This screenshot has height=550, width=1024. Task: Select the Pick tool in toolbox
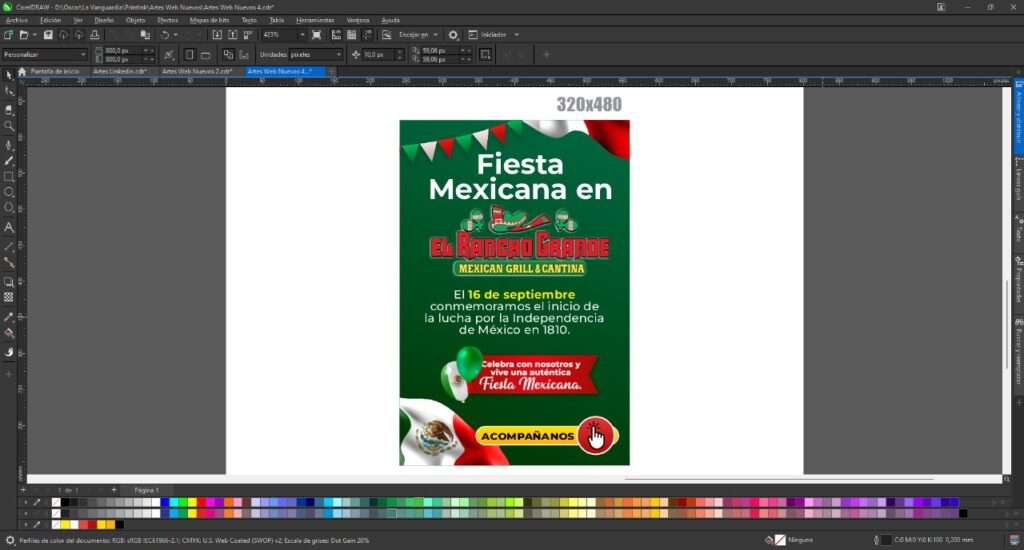click(9, 75)
